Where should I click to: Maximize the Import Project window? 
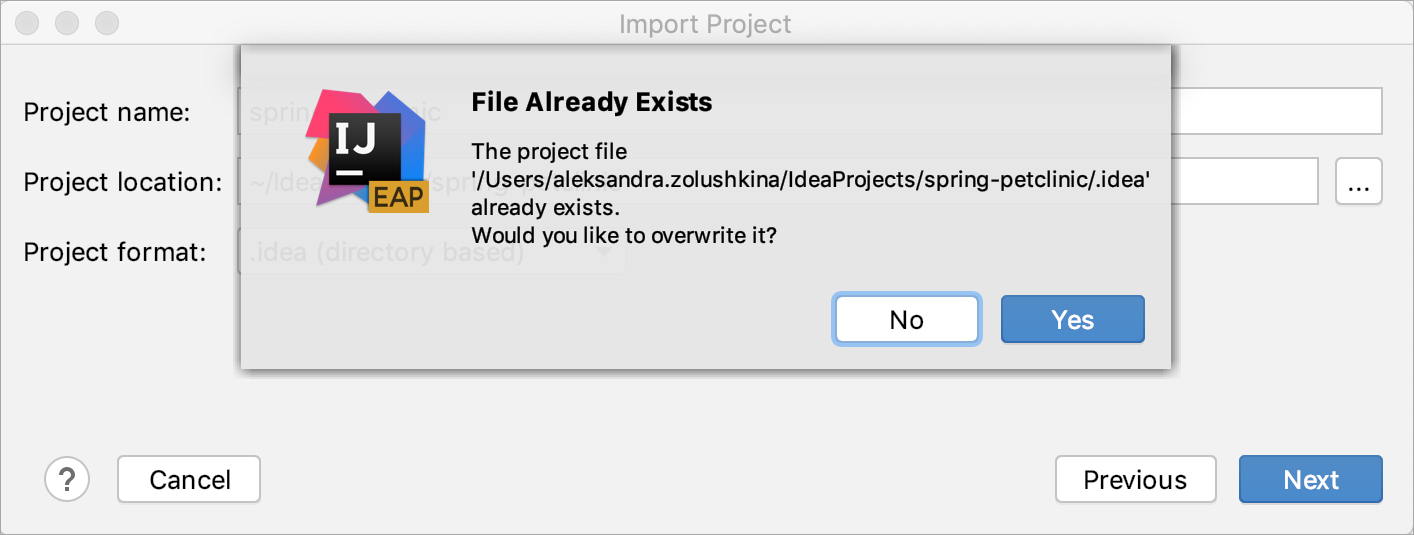click(104, 22)
